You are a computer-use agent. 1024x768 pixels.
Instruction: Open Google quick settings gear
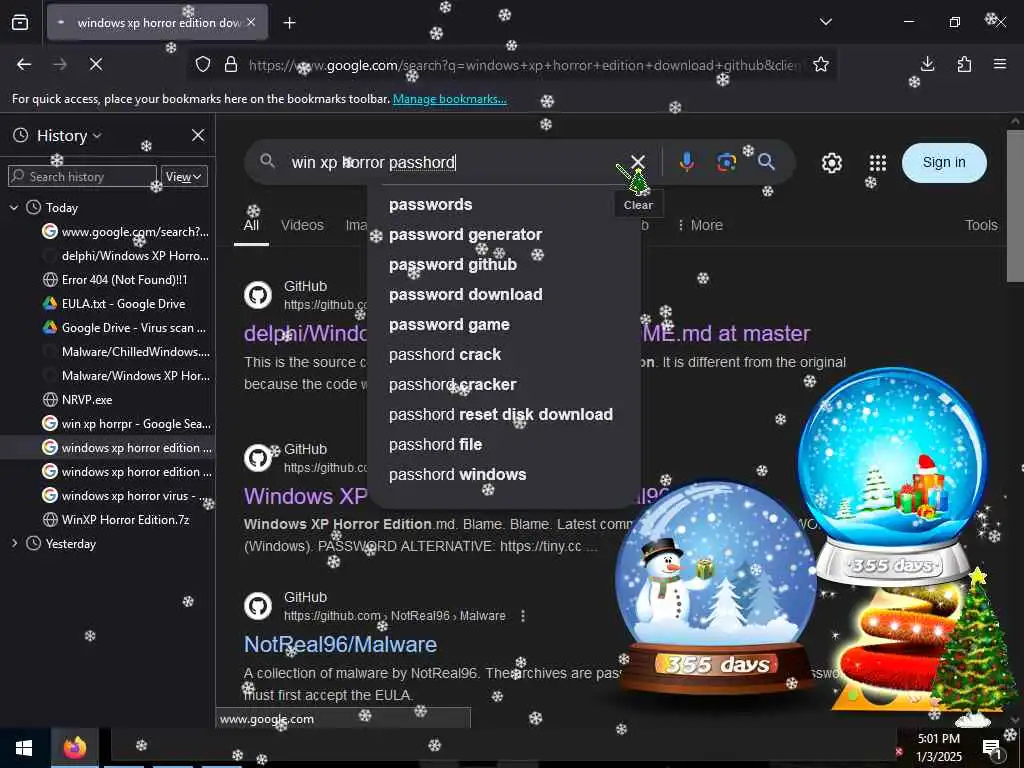831,163
